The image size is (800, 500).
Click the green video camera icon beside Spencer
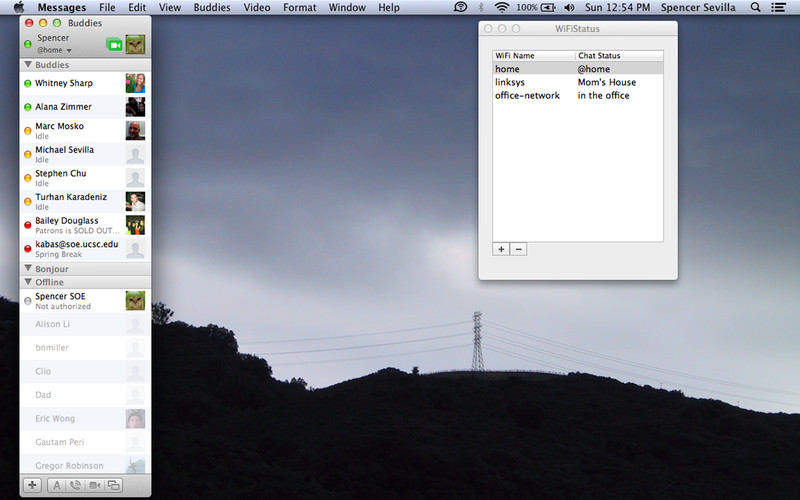pyautogui.click(x=114, y=45)
